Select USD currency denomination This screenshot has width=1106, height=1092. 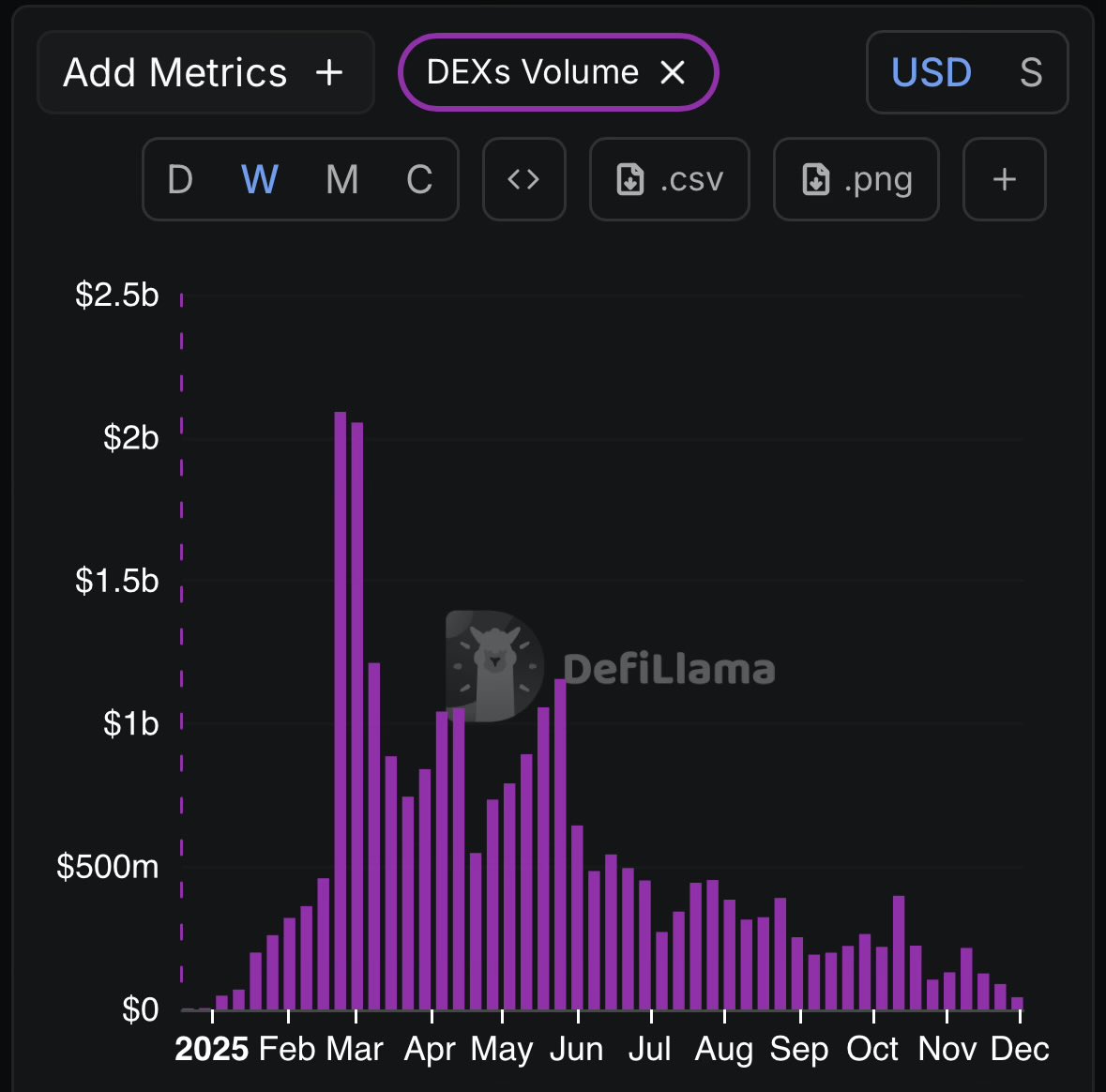pyautogui.click(x=931, y=72)
